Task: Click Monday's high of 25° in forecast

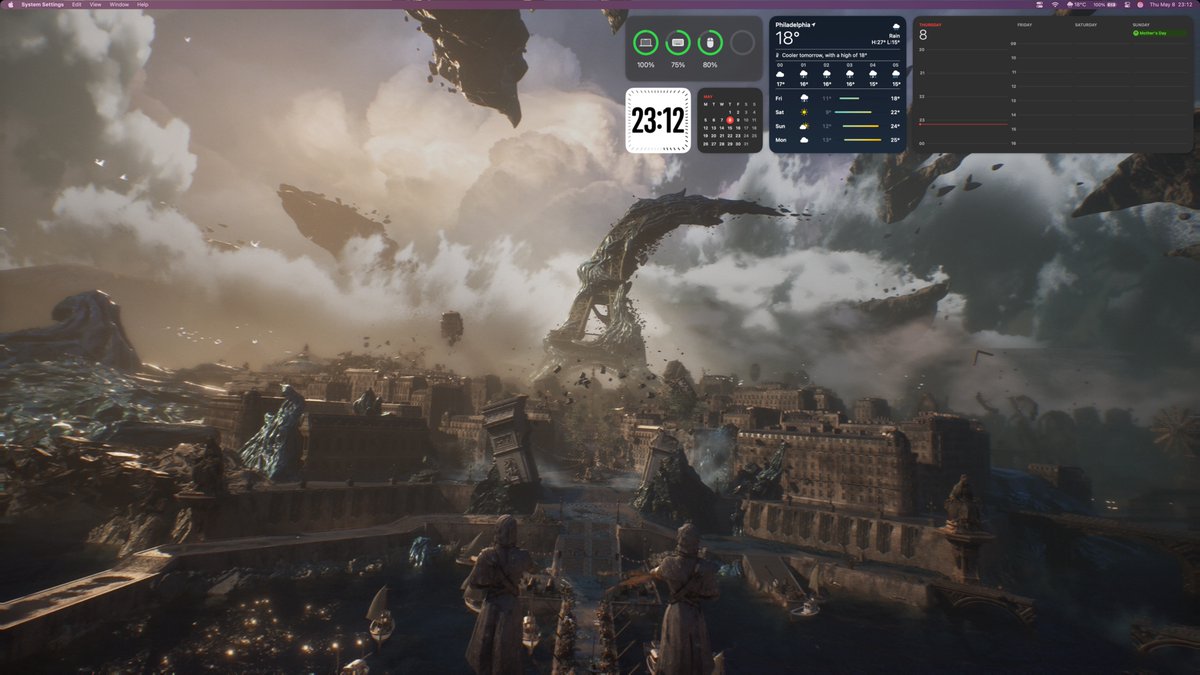Action: pos(895,140)
